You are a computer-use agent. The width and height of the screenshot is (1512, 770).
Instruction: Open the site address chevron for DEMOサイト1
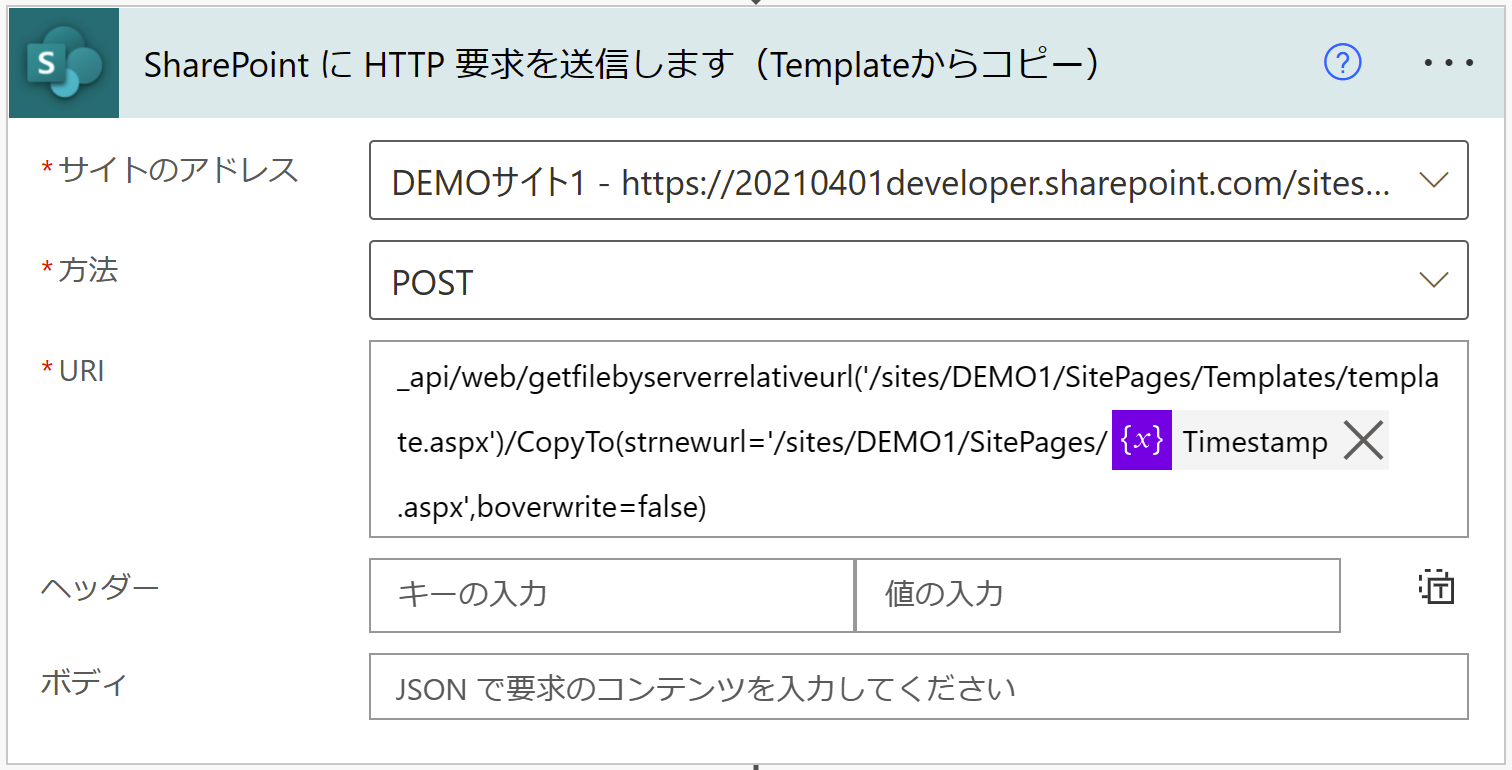[x=1434, y=180]
